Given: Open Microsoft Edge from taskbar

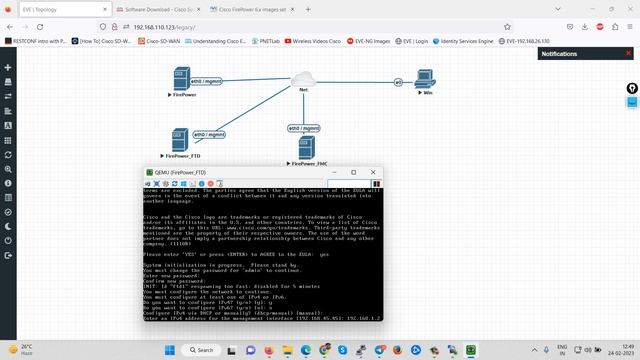Looking at the screenshot, I should (x=306, y=350).
